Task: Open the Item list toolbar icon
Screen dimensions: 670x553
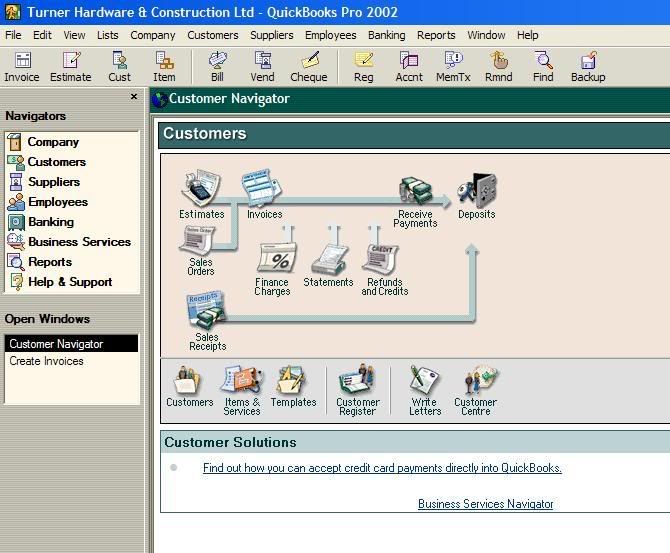Action: click(x=165, y=67)
